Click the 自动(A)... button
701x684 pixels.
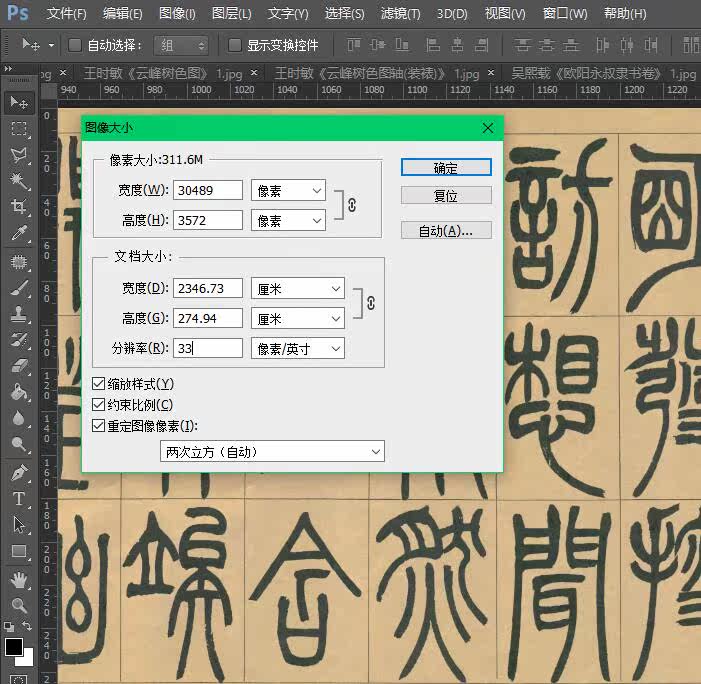pyautogui.click(x=446, y=230)
